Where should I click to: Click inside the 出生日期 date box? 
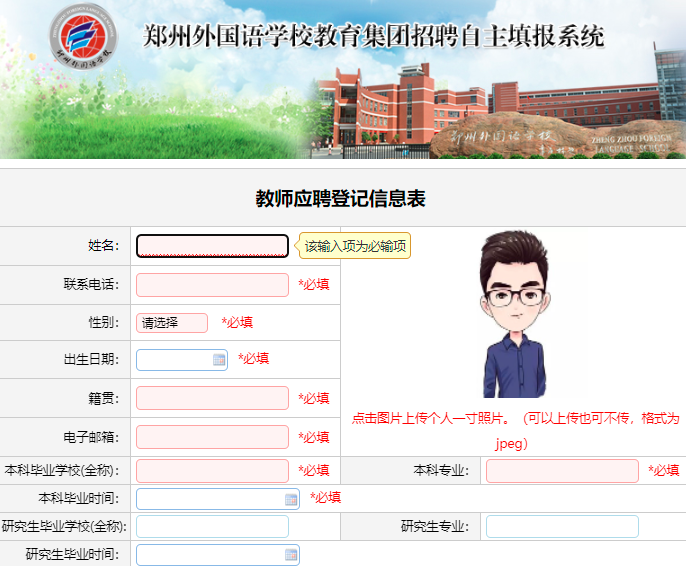[x=174, y=359]
